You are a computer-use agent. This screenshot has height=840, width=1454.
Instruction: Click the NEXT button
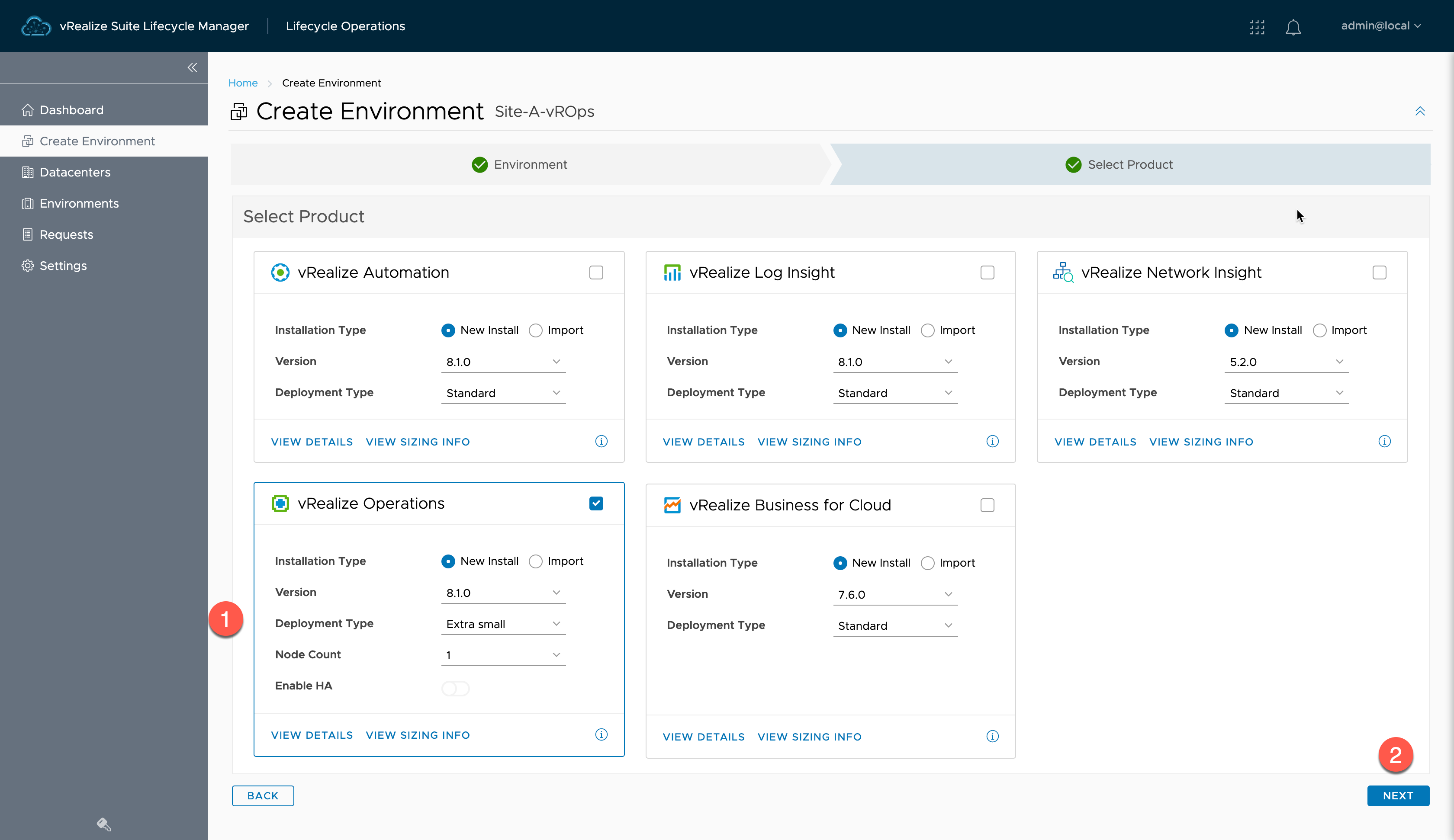1397,795
